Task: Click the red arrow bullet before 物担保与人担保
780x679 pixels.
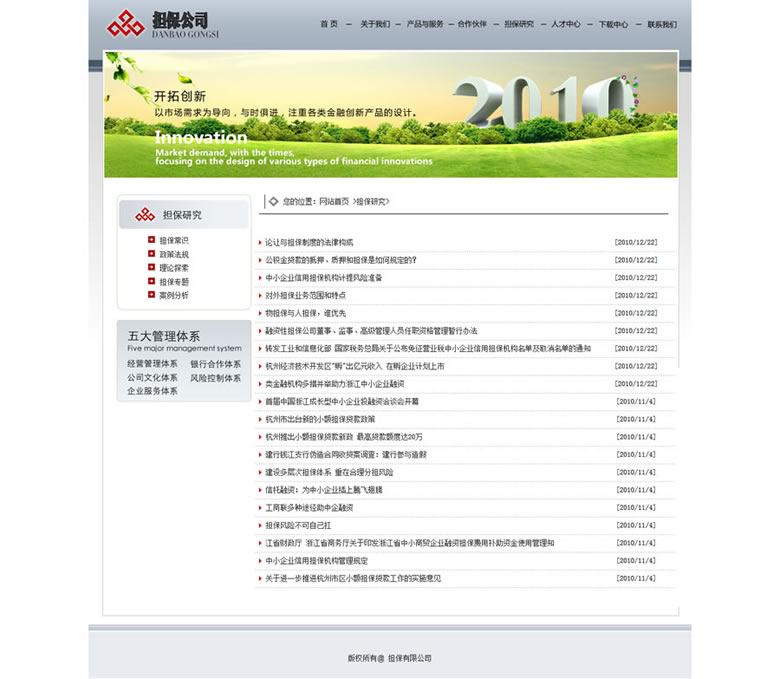Action: click(x=260, y=313)
